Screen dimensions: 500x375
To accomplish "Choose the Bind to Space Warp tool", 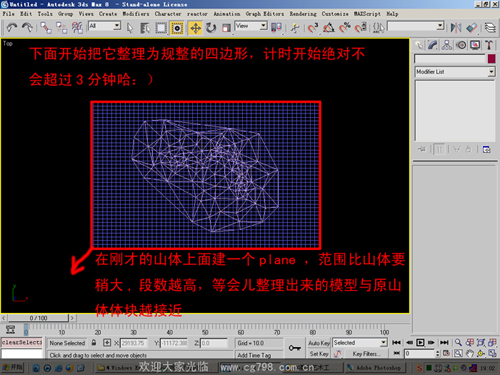I will click(x=77, y=28).
